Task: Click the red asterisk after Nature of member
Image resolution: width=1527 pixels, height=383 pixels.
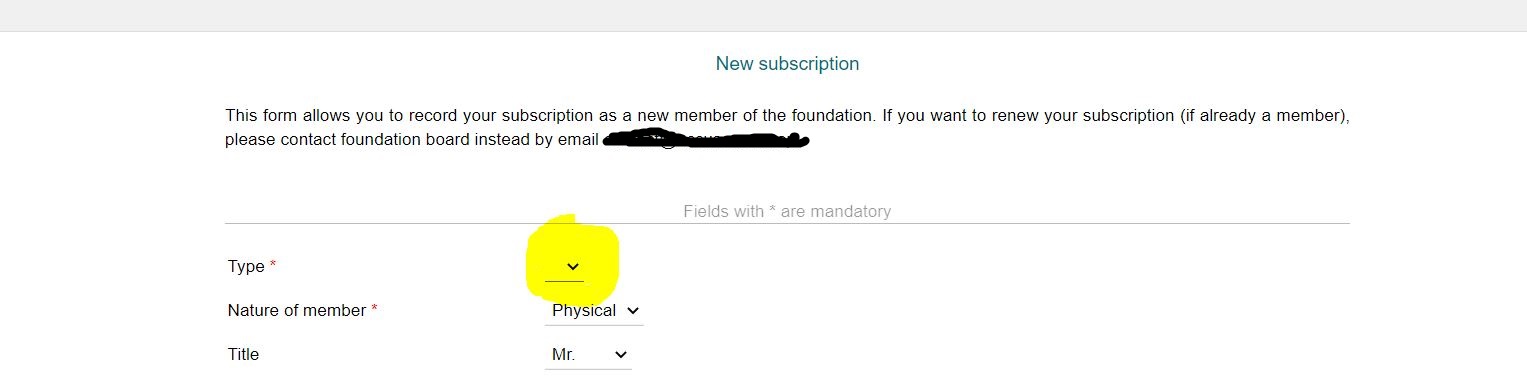Action: [375, 309]
